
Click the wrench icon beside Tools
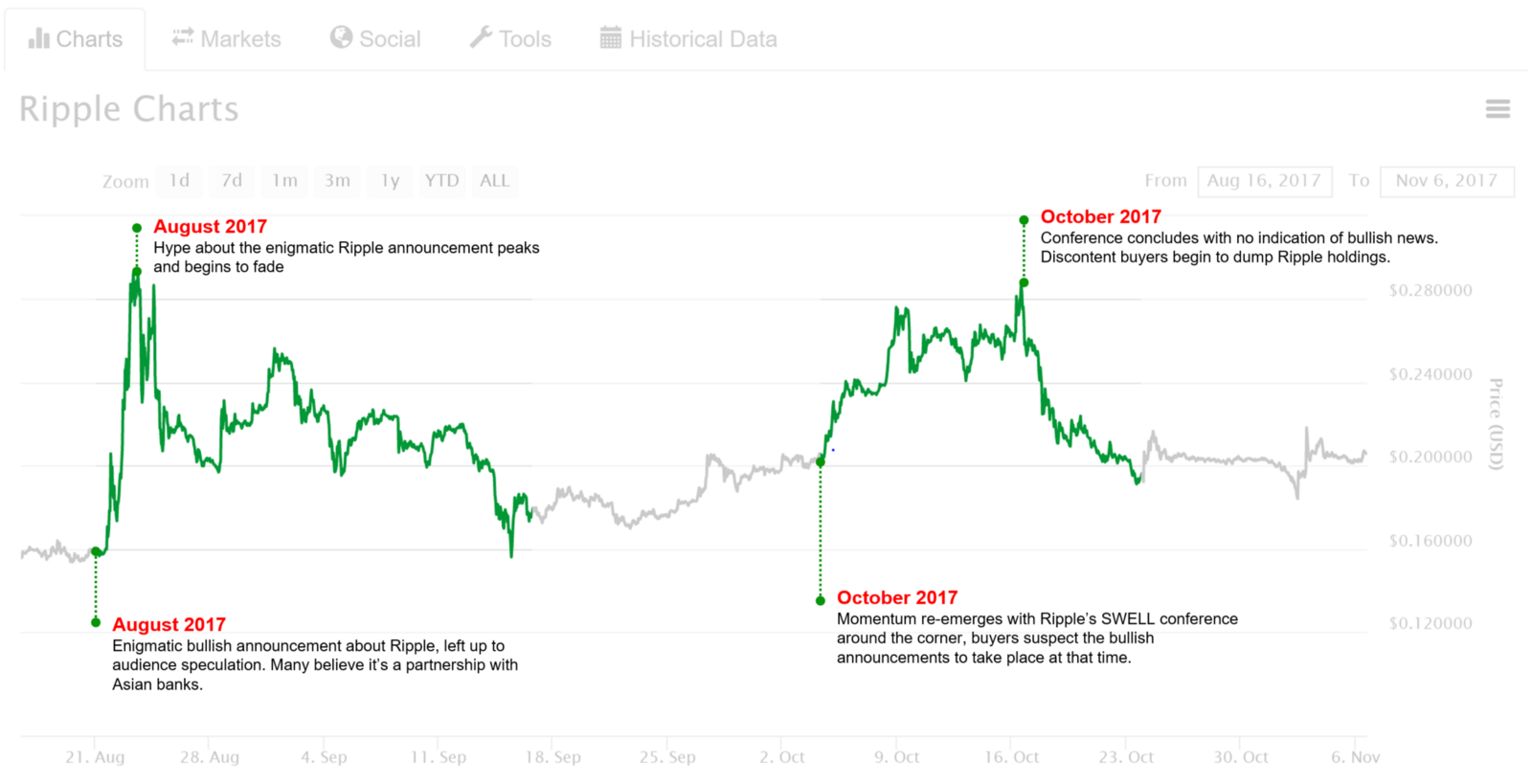pyautogui.click(x=481, y=37)
